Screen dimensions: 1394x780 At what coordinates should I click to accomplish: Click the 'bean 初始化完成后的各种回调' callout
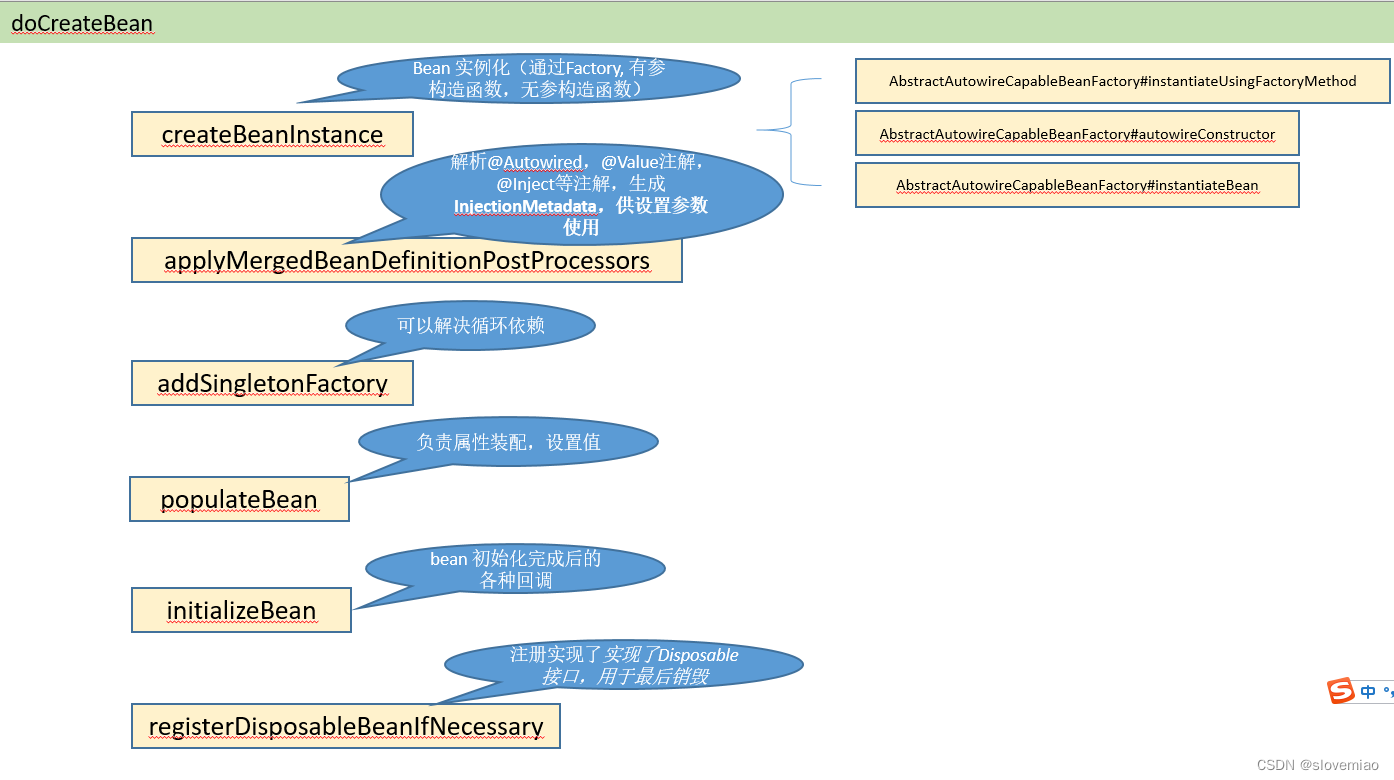(x=516, y=569)
